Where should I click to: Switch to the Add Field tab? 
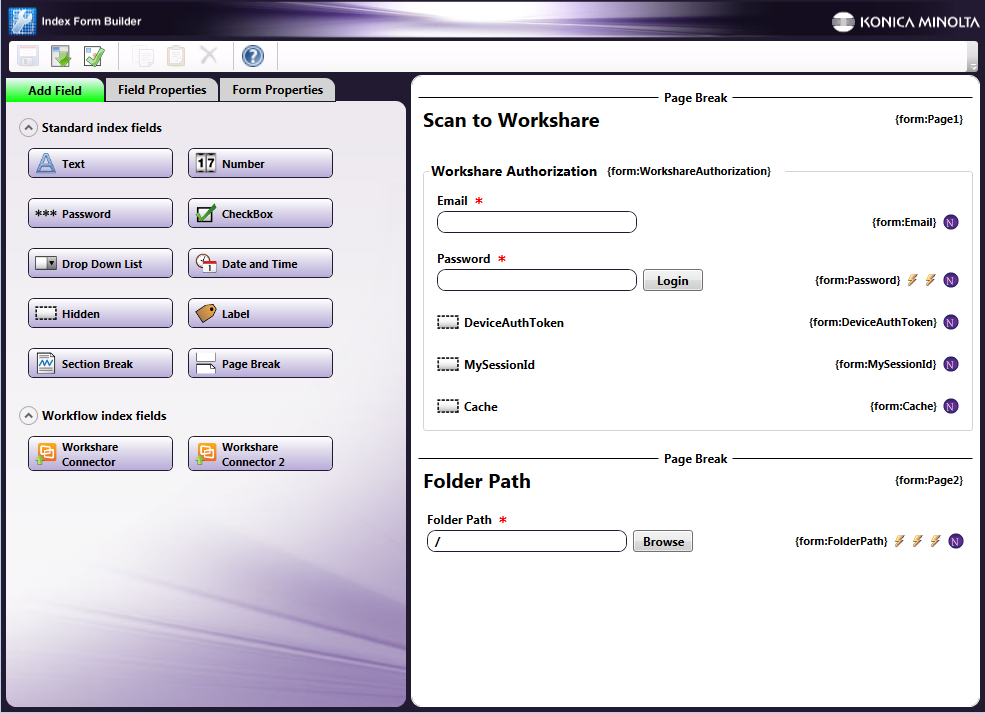(55, 90)
